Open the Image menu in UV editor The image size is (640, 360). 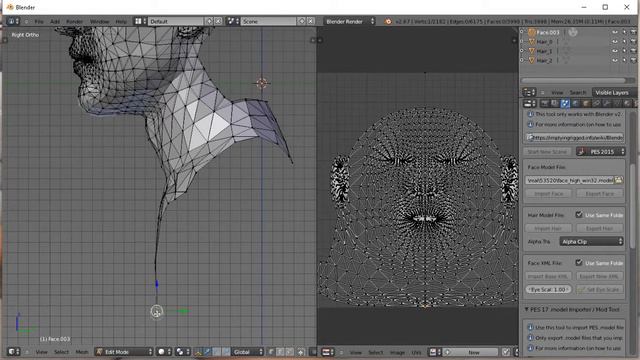pos(397,352)
